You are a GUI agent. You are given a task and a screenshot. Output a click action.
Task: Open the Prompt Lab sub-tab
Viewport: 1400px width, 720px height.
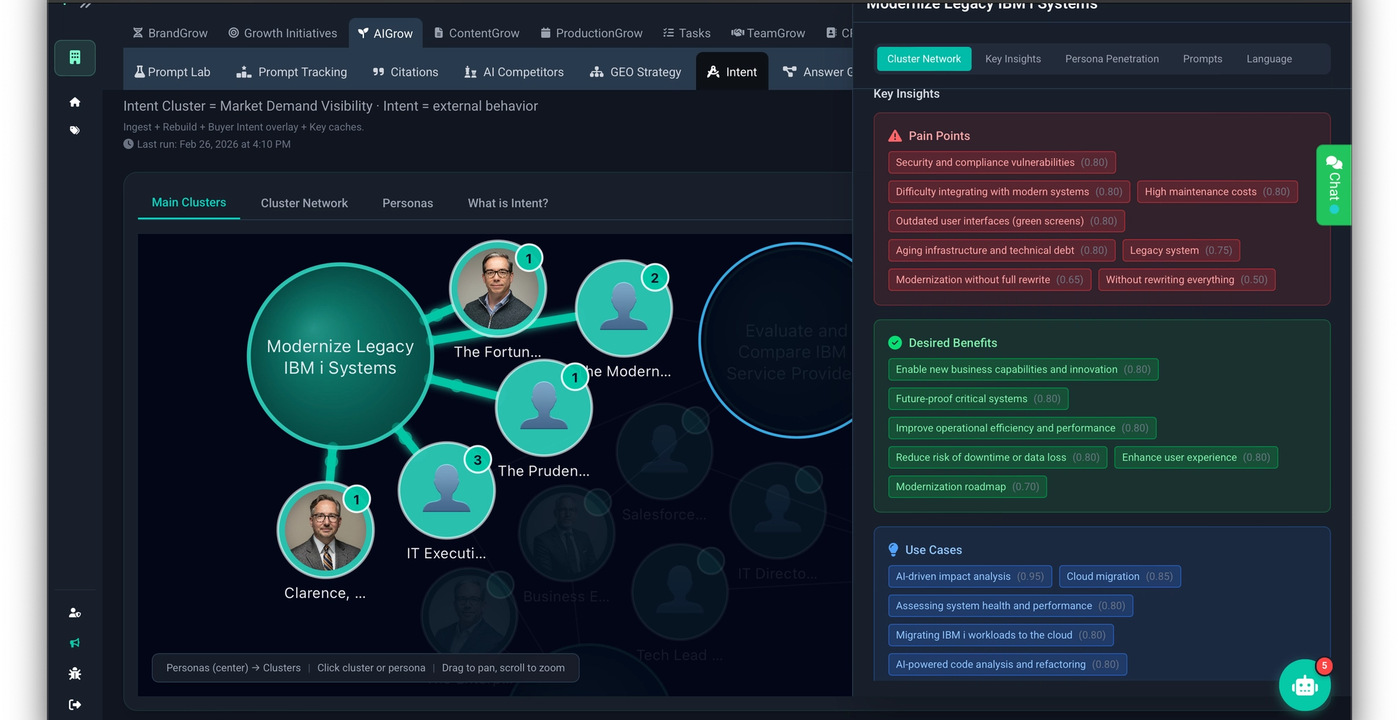tap(172, 72)
